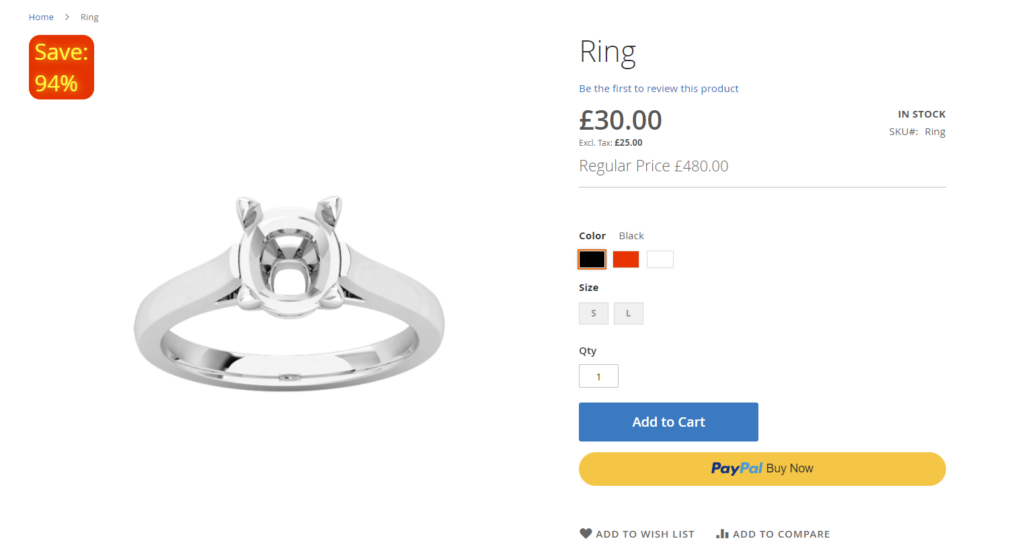Click the Save 94% discount badge

61,68
